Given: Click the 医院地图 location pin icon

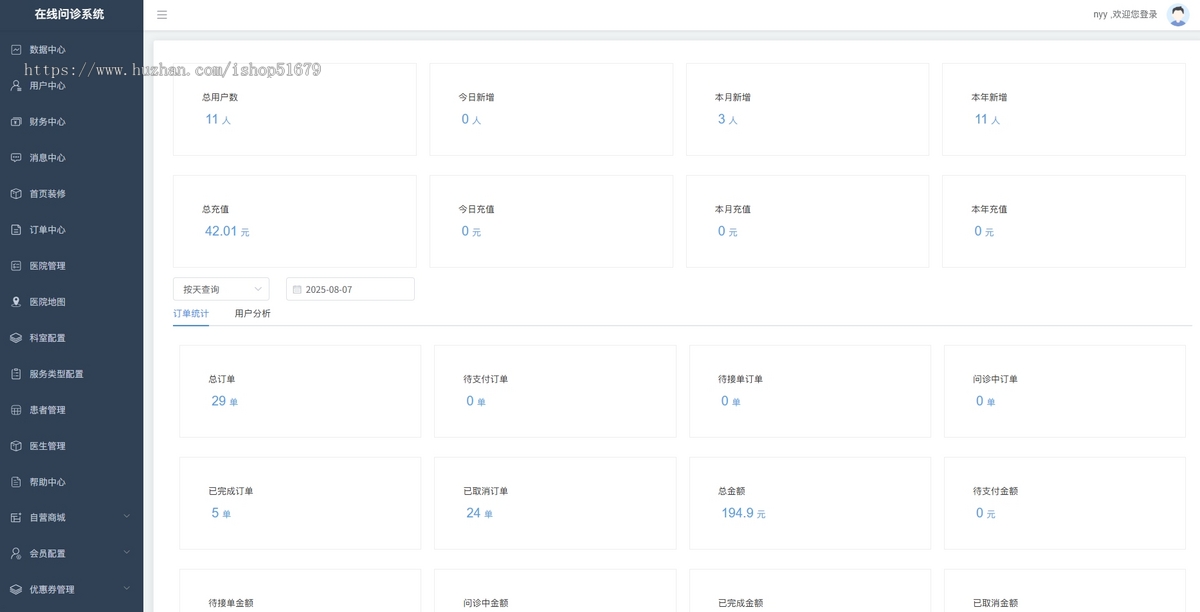Looking at the screenshot, I should point(16,301).
